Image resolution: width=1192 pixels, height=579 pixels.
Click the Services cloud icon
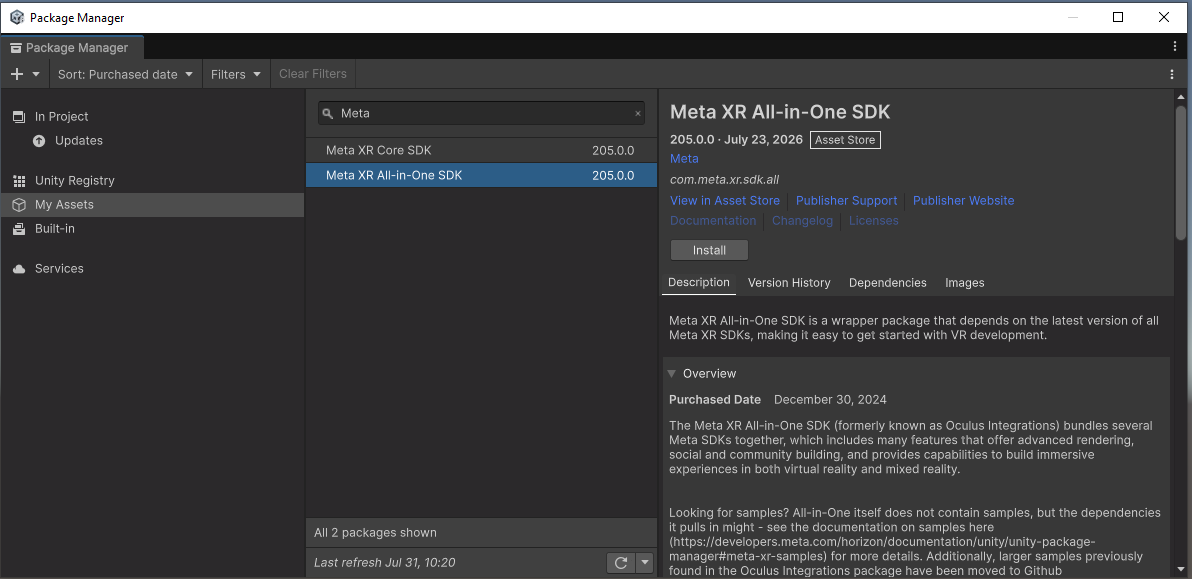click(19, 269)
